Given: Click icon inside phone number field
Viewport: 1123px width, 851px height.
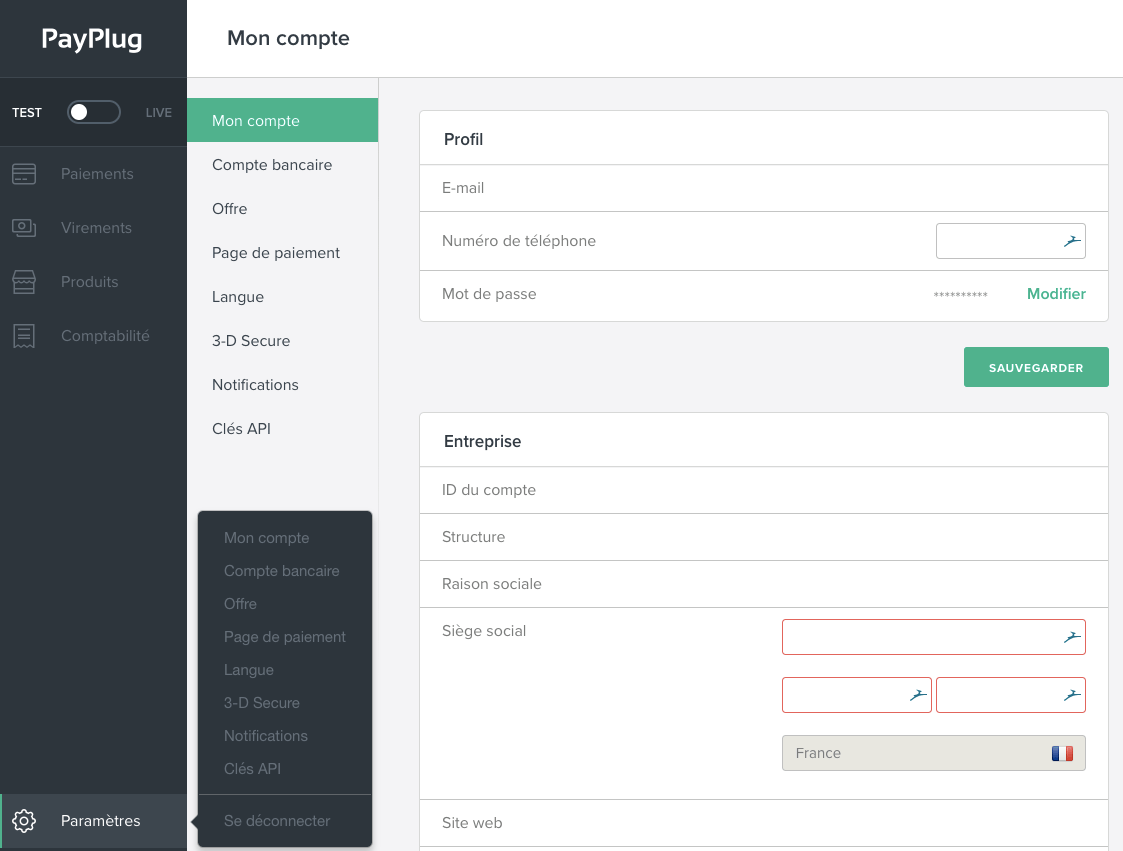Looking at the screenshot, I should click(1072, 241).
